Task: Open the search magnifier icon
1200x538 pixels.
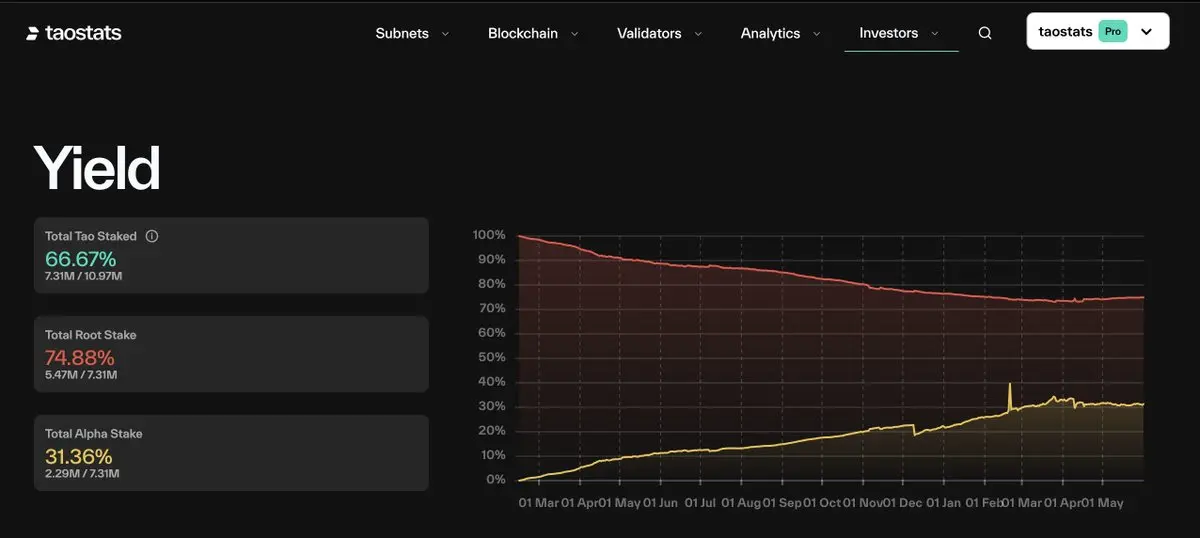Action: (x=985, y=33)
